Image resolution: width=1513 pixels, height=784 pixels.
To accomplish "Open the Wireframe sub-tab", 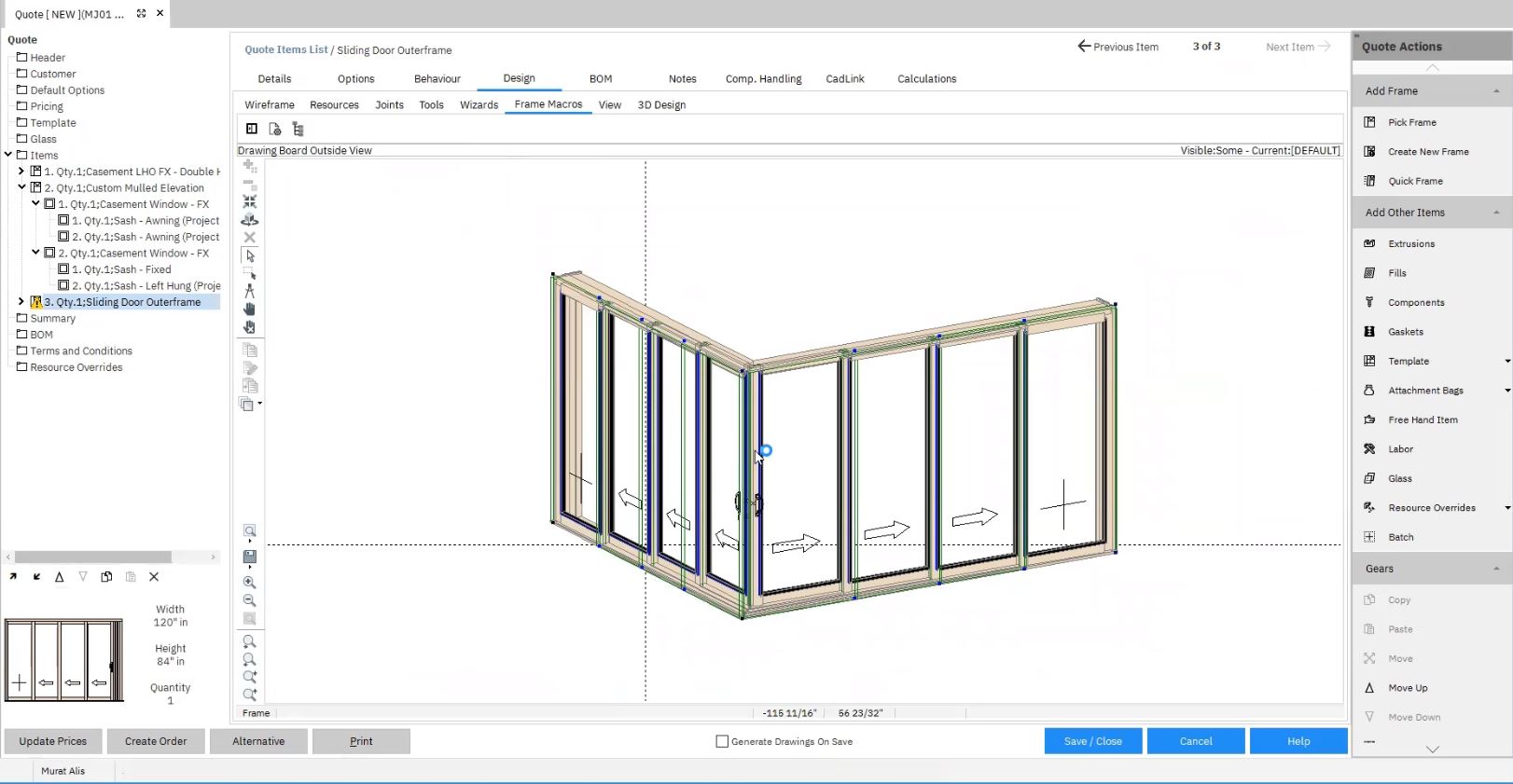I will [270, 105].
